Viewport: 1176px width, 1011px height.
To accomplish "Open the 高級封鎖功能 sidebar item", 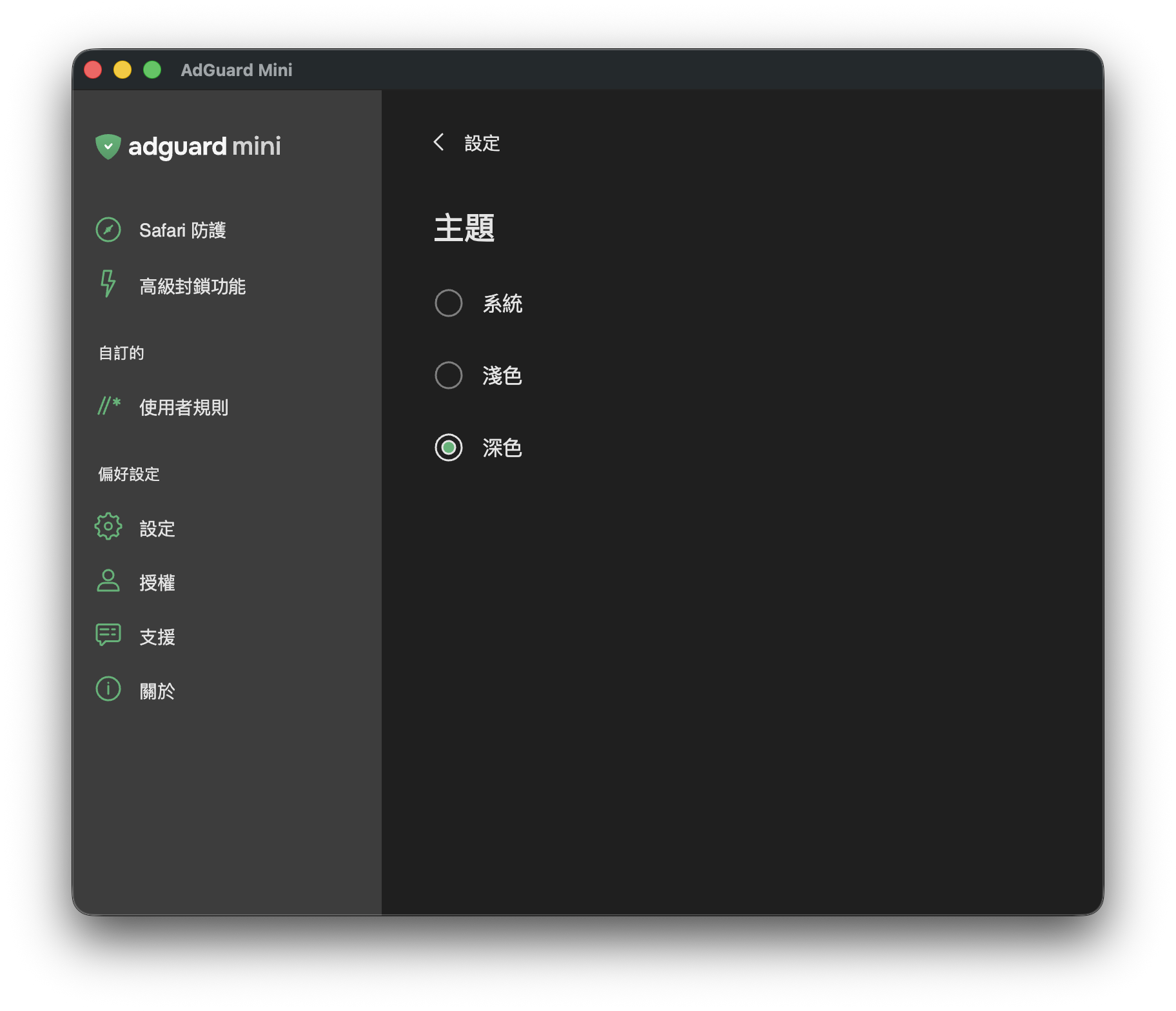I will pos(192,286).
